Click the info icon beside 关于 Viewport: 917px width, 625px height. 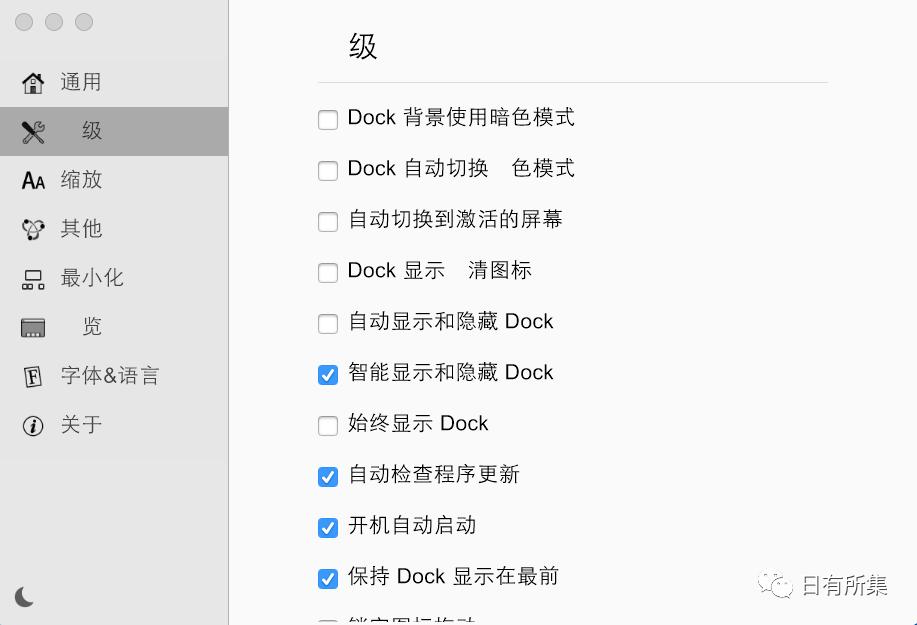tap(31, 425)
